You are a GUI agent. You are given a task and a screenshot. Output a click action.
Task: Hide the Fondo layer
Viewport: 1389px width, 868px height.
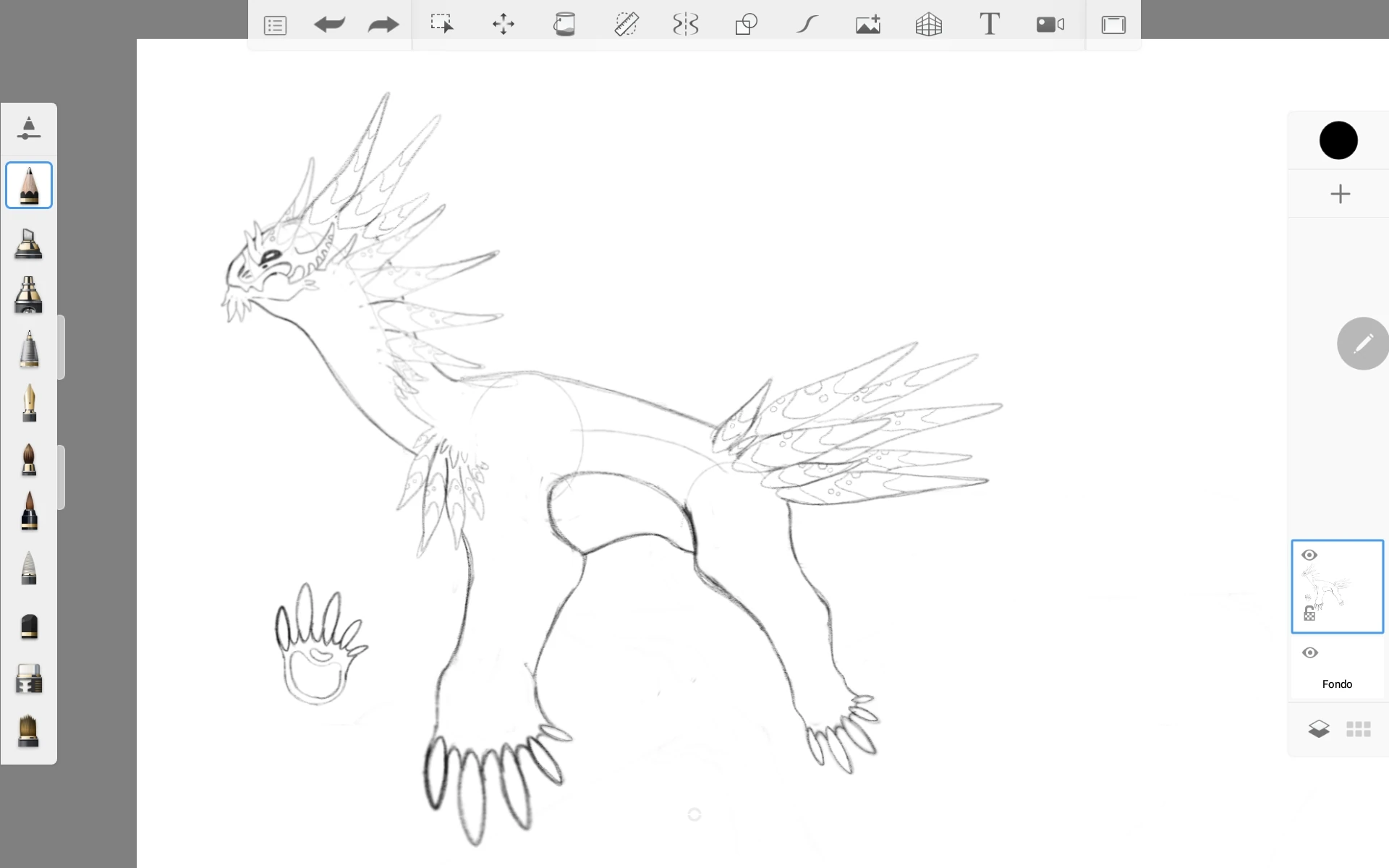[x=1310, y=652]
